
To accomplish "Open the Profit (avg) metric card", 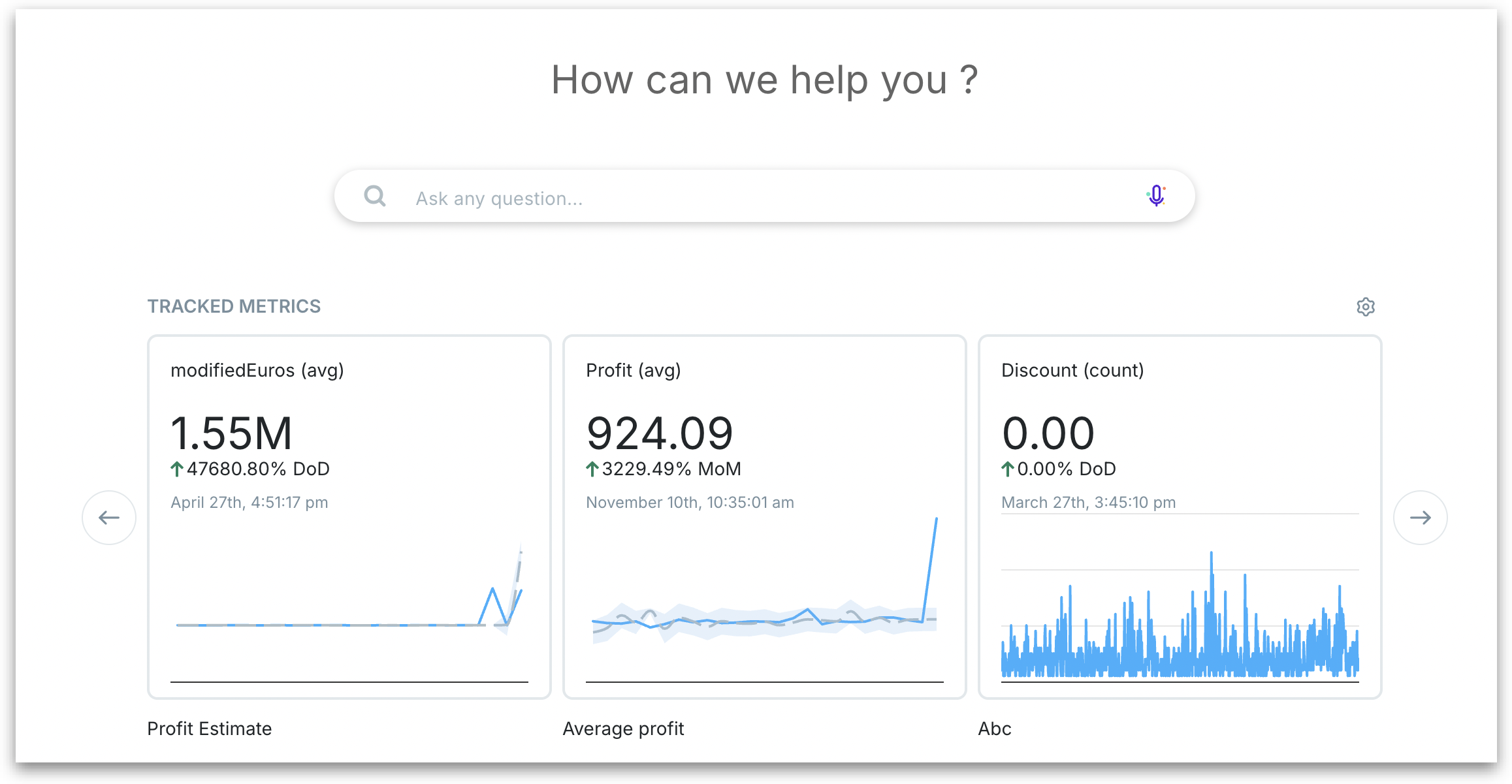I will click(x=634, y=370).
